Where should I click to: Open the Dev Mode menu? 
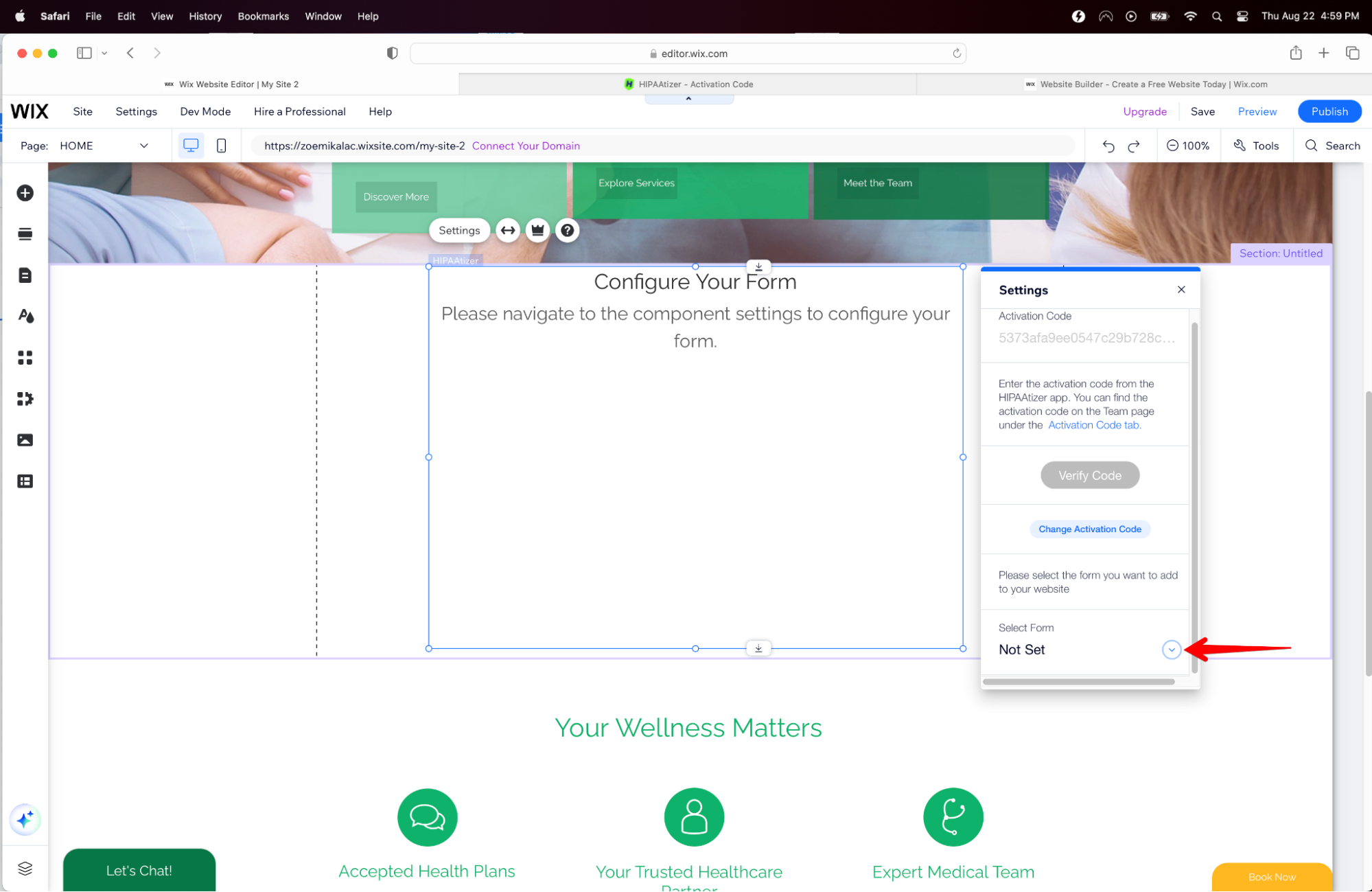pyautogui.click(x=205, y=111)
